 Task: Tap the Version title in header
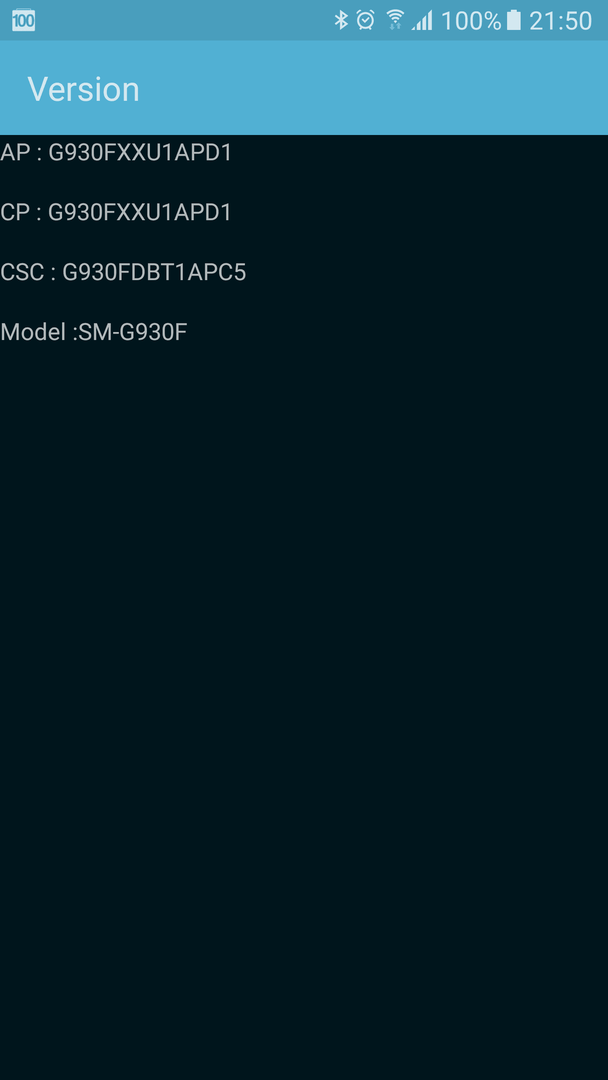tap(83, 89)
